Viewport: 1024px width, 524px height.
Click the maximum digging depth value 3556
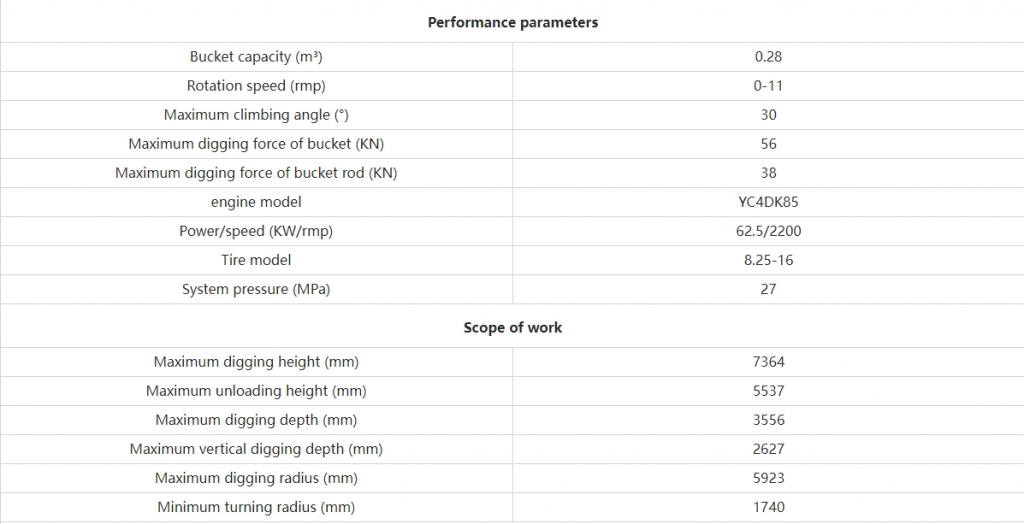pos(768,420)
